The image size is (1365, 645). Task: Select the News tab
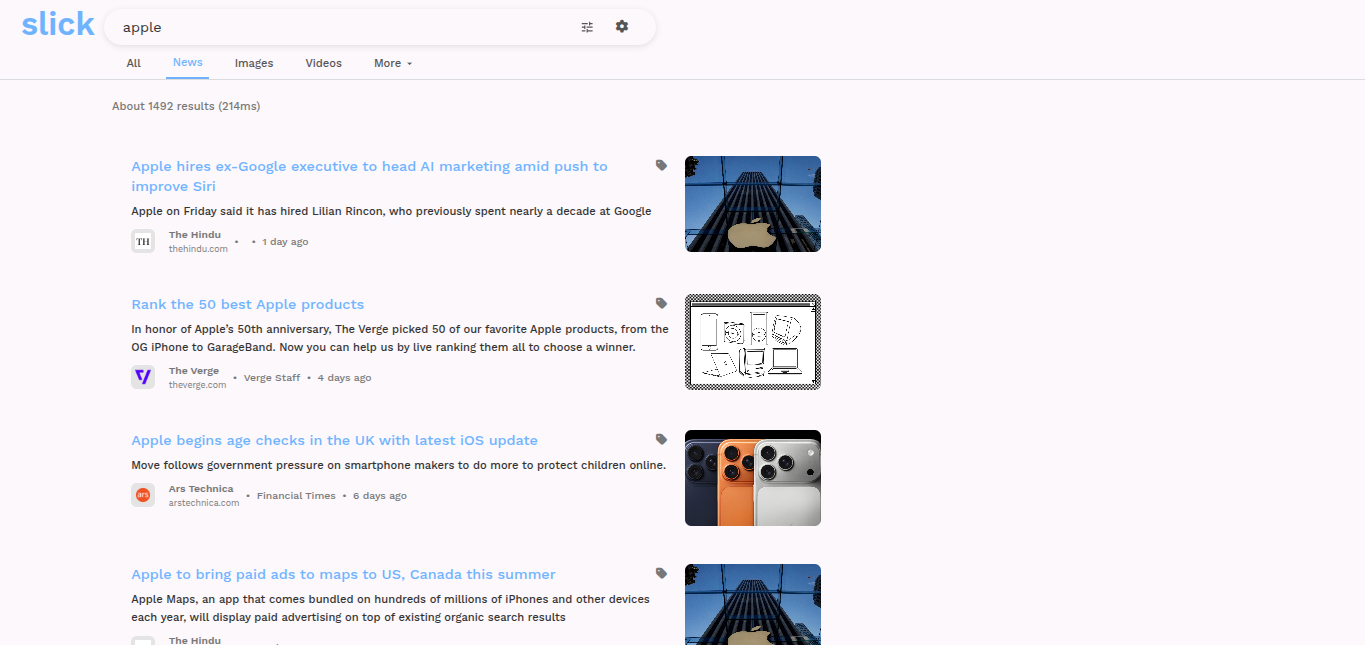(188, 62)
